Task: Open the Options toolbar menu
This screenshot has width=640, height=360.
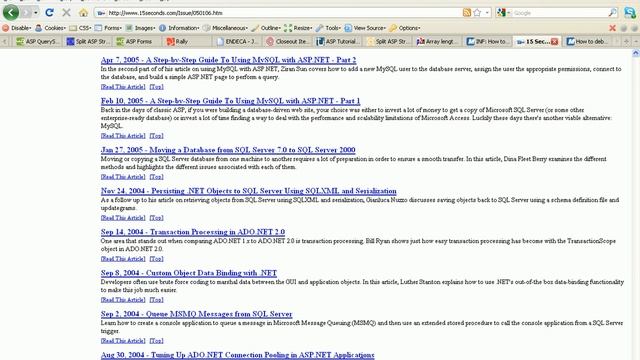Action: point(405,28)
